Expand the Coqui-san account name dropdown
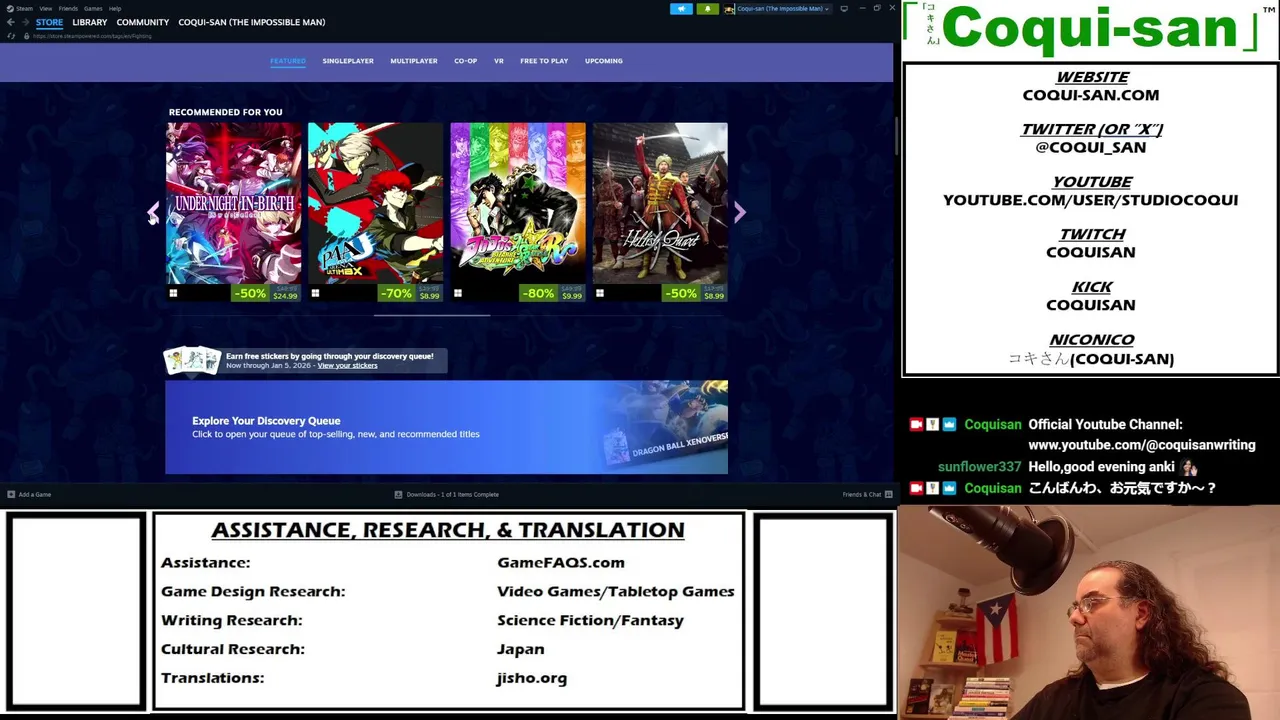 (782, 9)
